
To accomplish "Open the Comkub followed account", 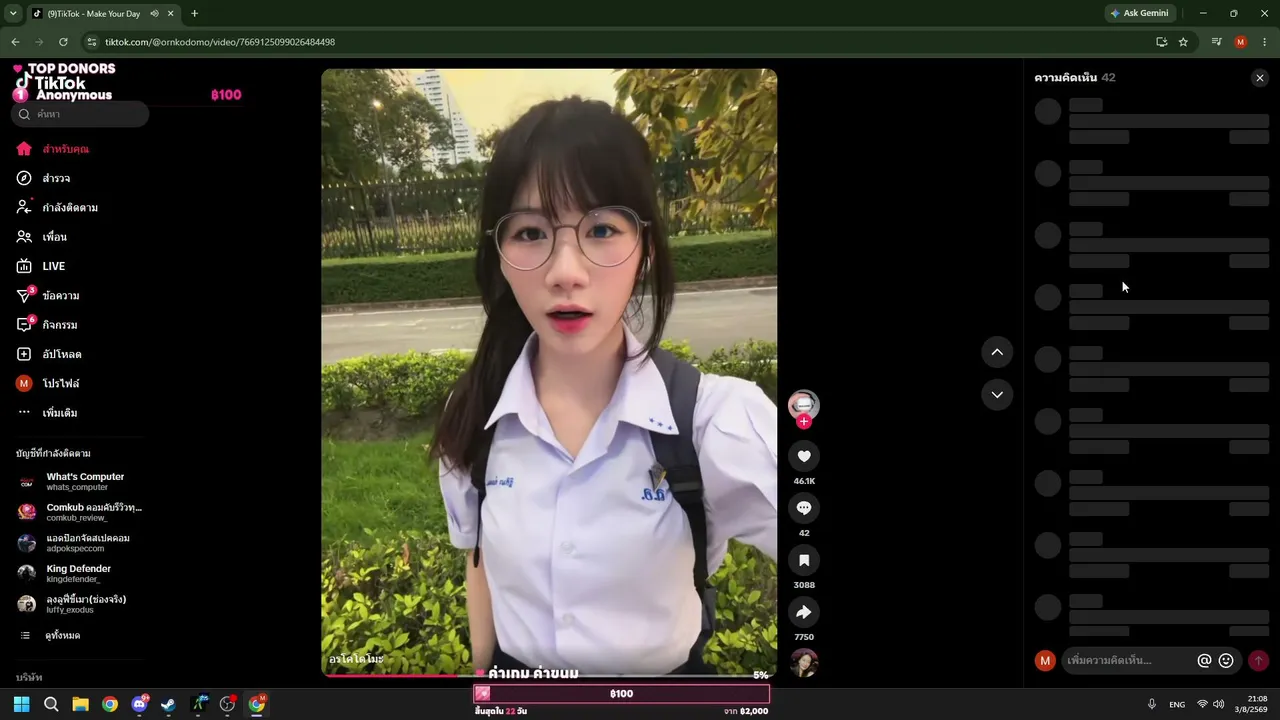I will click(x=80, y=512).
